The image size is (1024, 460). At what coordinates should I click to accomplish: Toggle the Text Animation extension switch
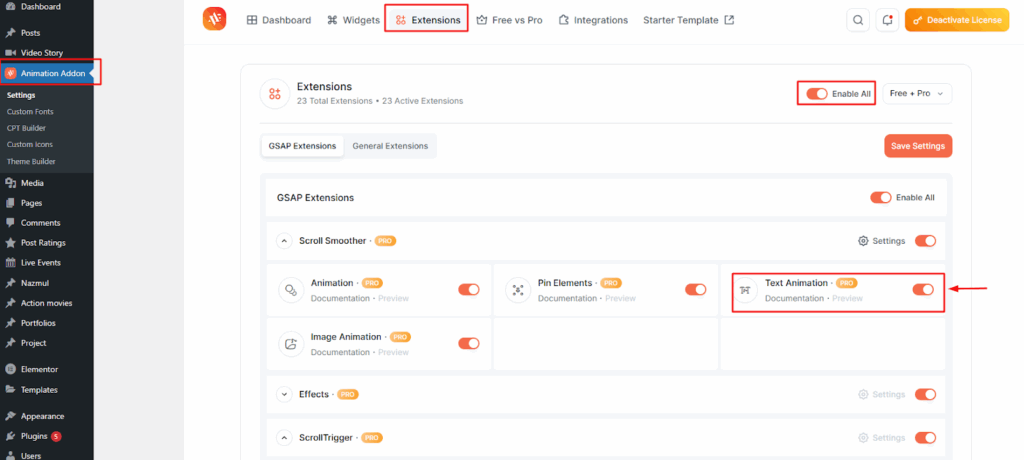pyautogui.click(x=923, y=290)
